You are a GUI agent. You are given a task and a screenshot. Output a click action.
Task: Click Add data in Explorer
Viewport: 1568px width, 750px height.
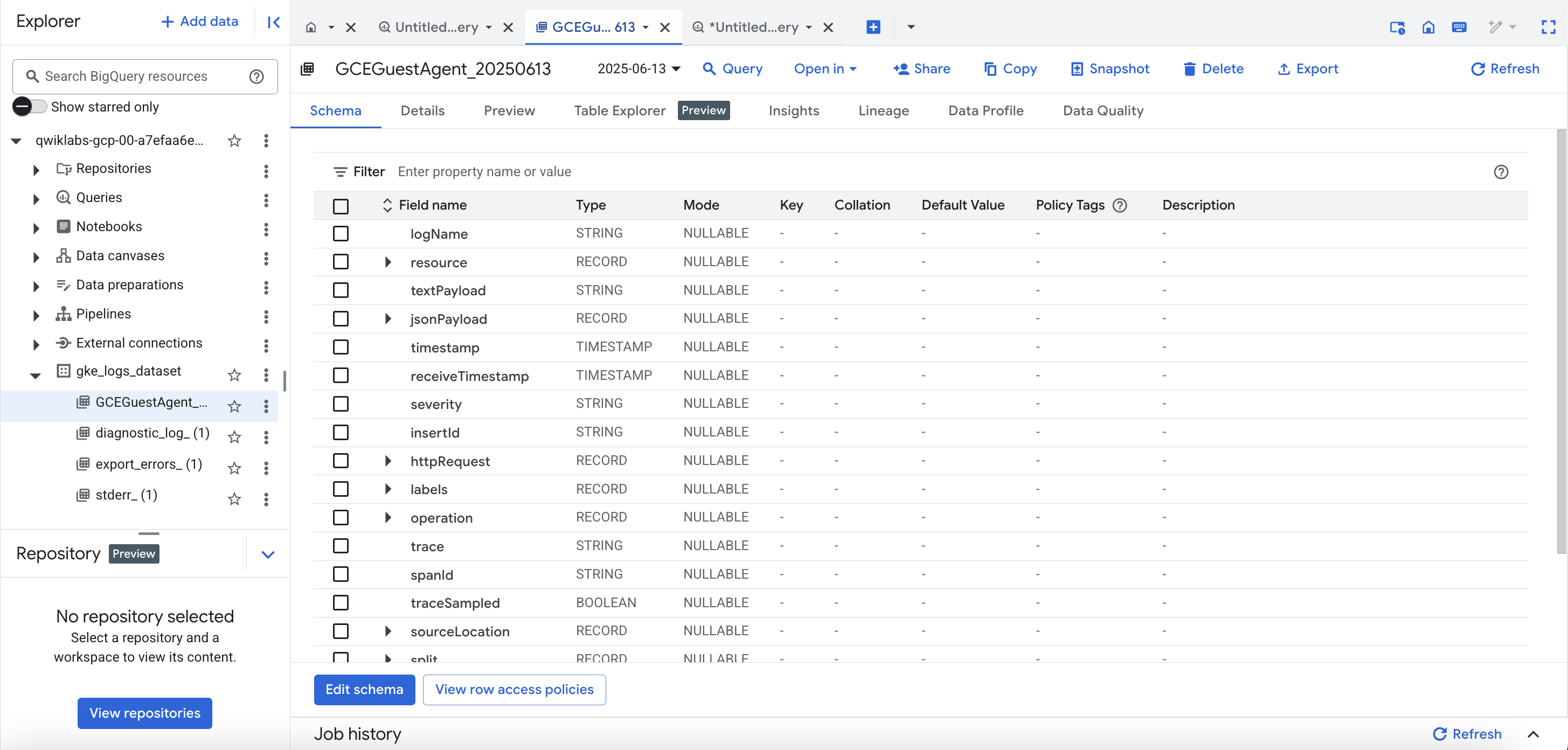point(200,22)
